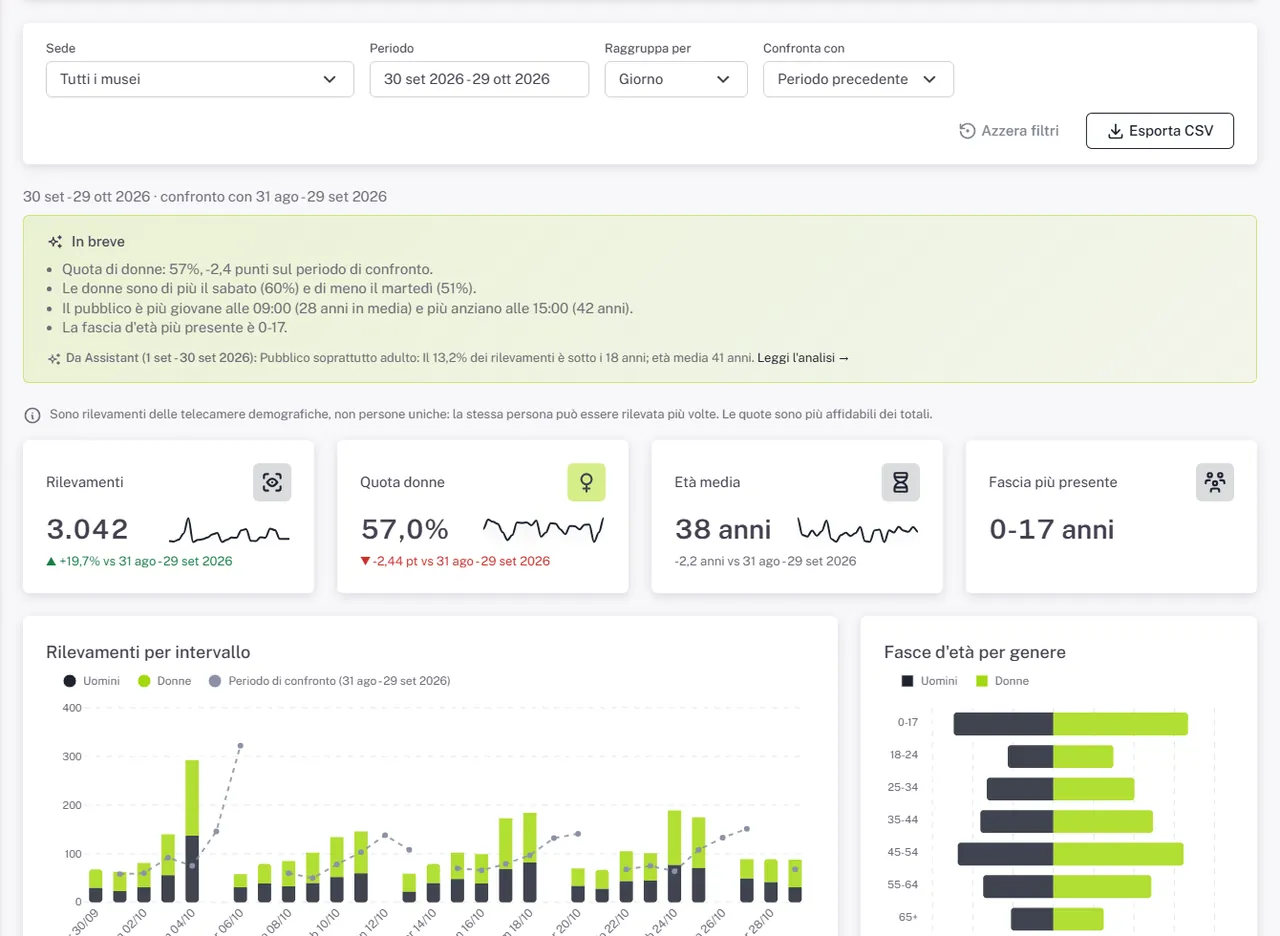Click the 65+ age group label
Screen dimensions: 1280x936
pyautogui.click(x=908, y=917)
